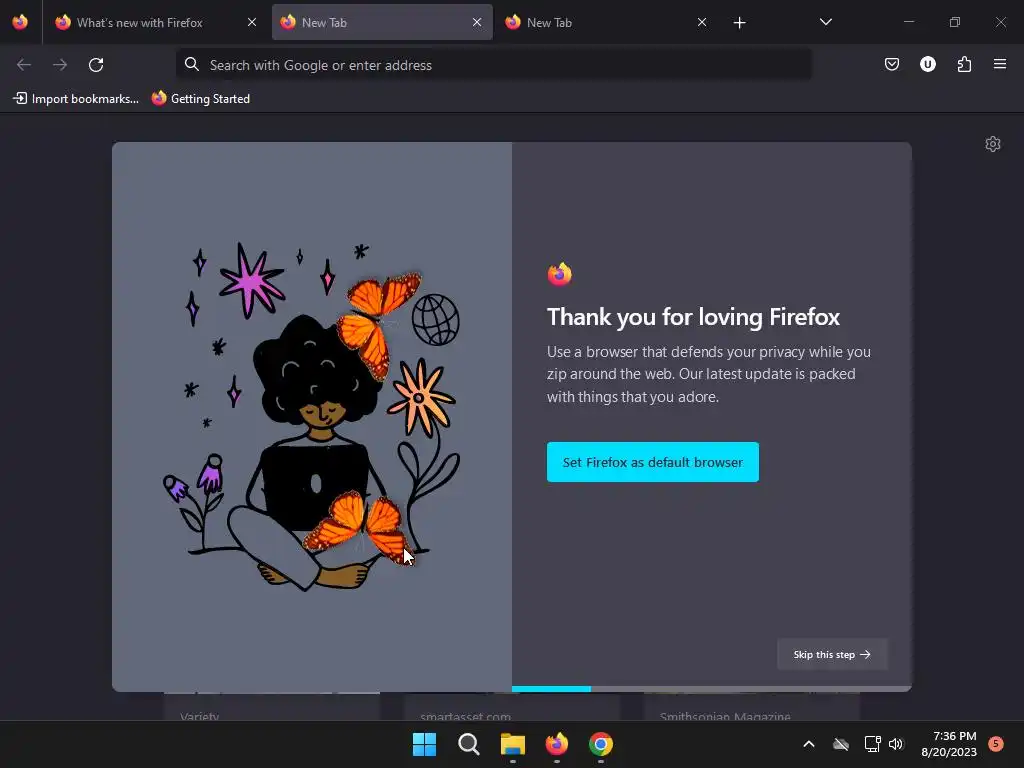1024x768 pixels.
Task: Open notification badge showing 5
Action: coord(995,743)
